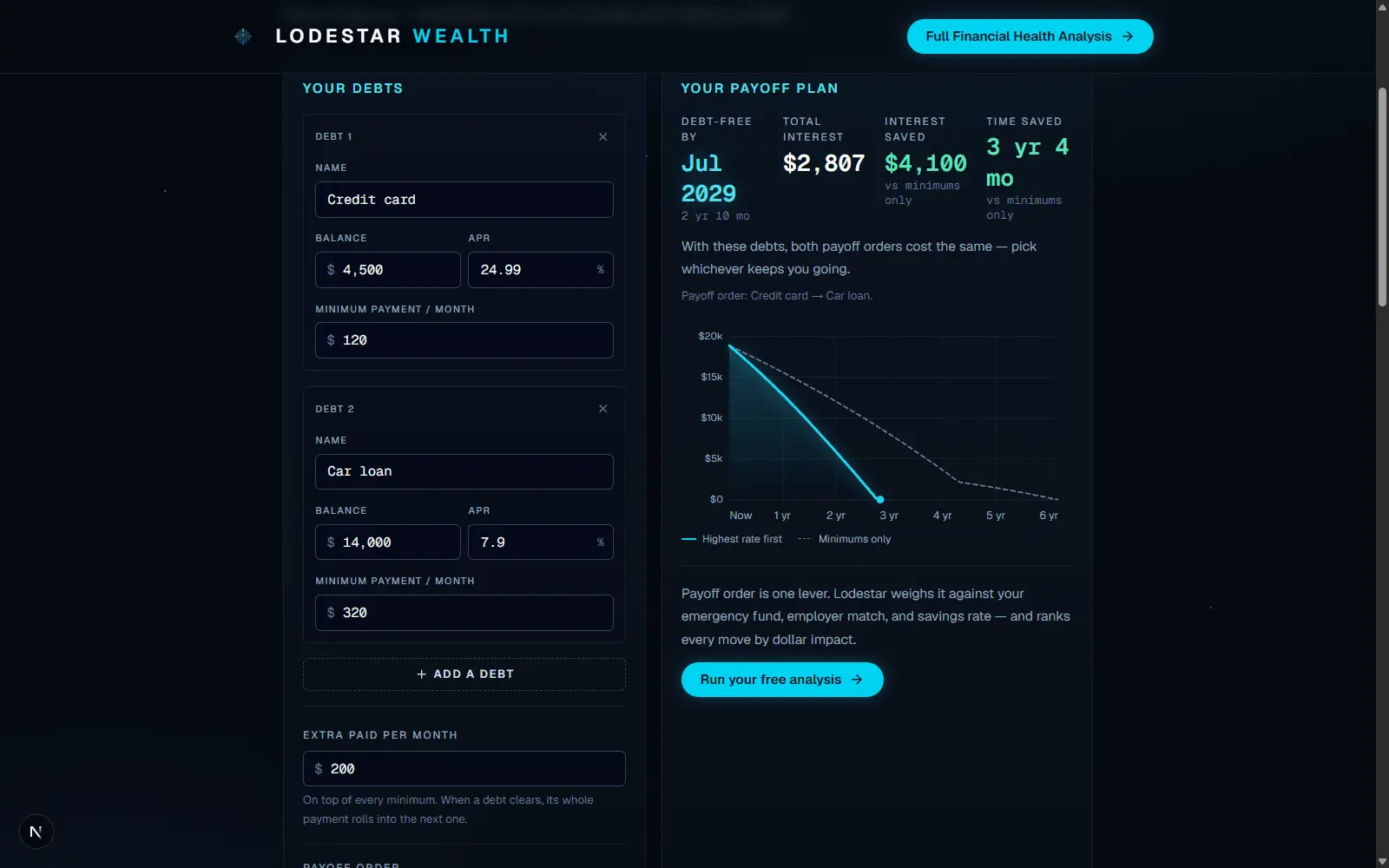Edit the 120 minimum payment field
The height and width of the screenshot is (868, 1389).
464,340
